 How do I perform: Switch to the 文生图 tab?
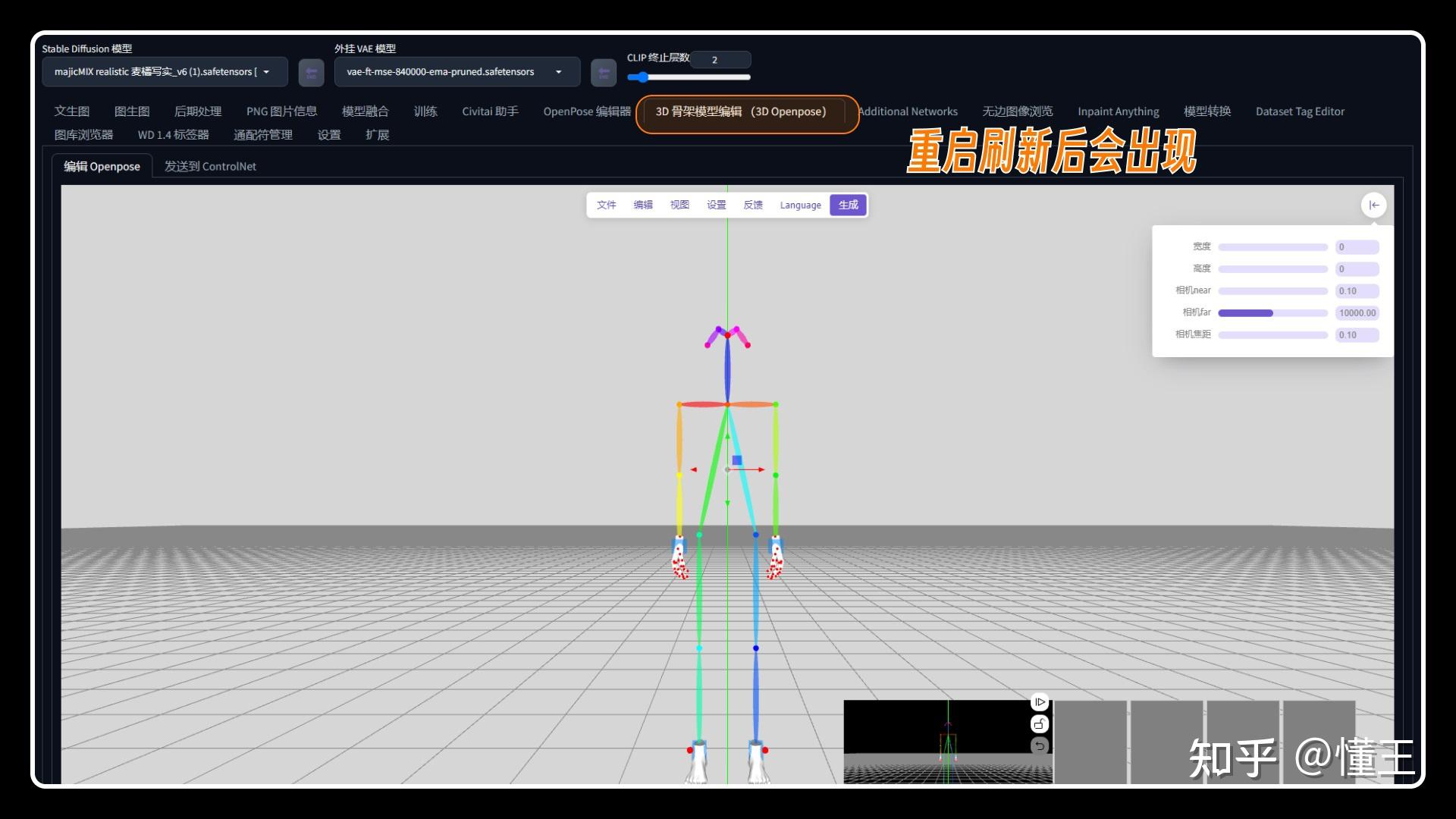click(71, 111)
